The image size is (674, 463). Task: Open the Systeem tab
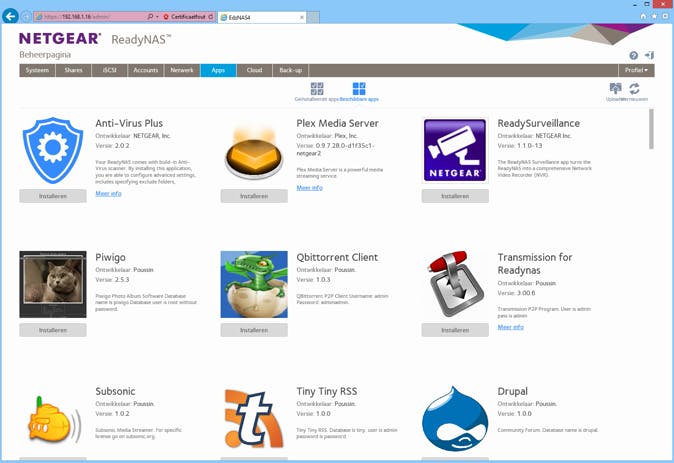[x=37, y=70]
